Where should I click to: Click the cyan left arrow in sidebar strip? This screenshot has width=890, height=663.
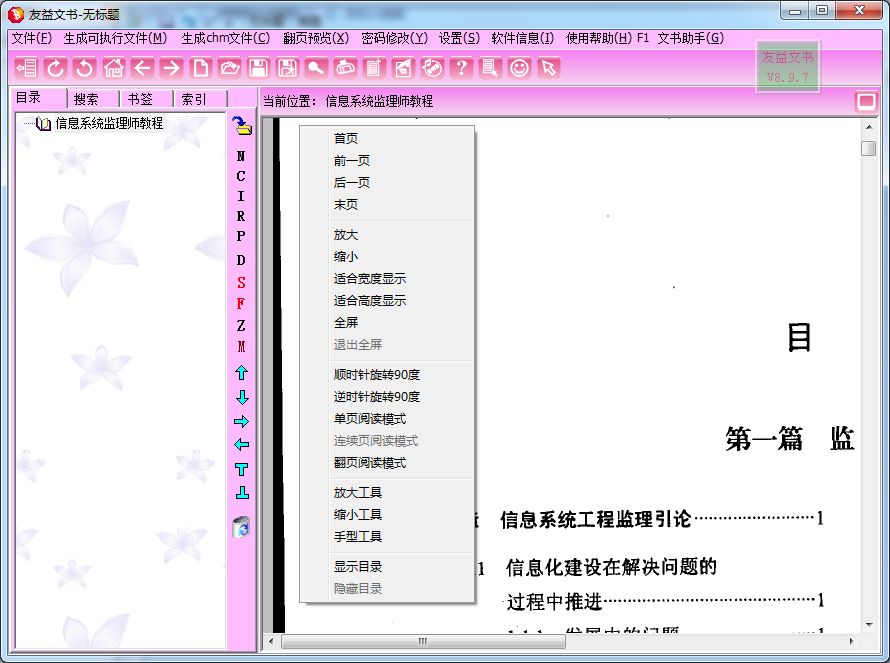point(241,444)
